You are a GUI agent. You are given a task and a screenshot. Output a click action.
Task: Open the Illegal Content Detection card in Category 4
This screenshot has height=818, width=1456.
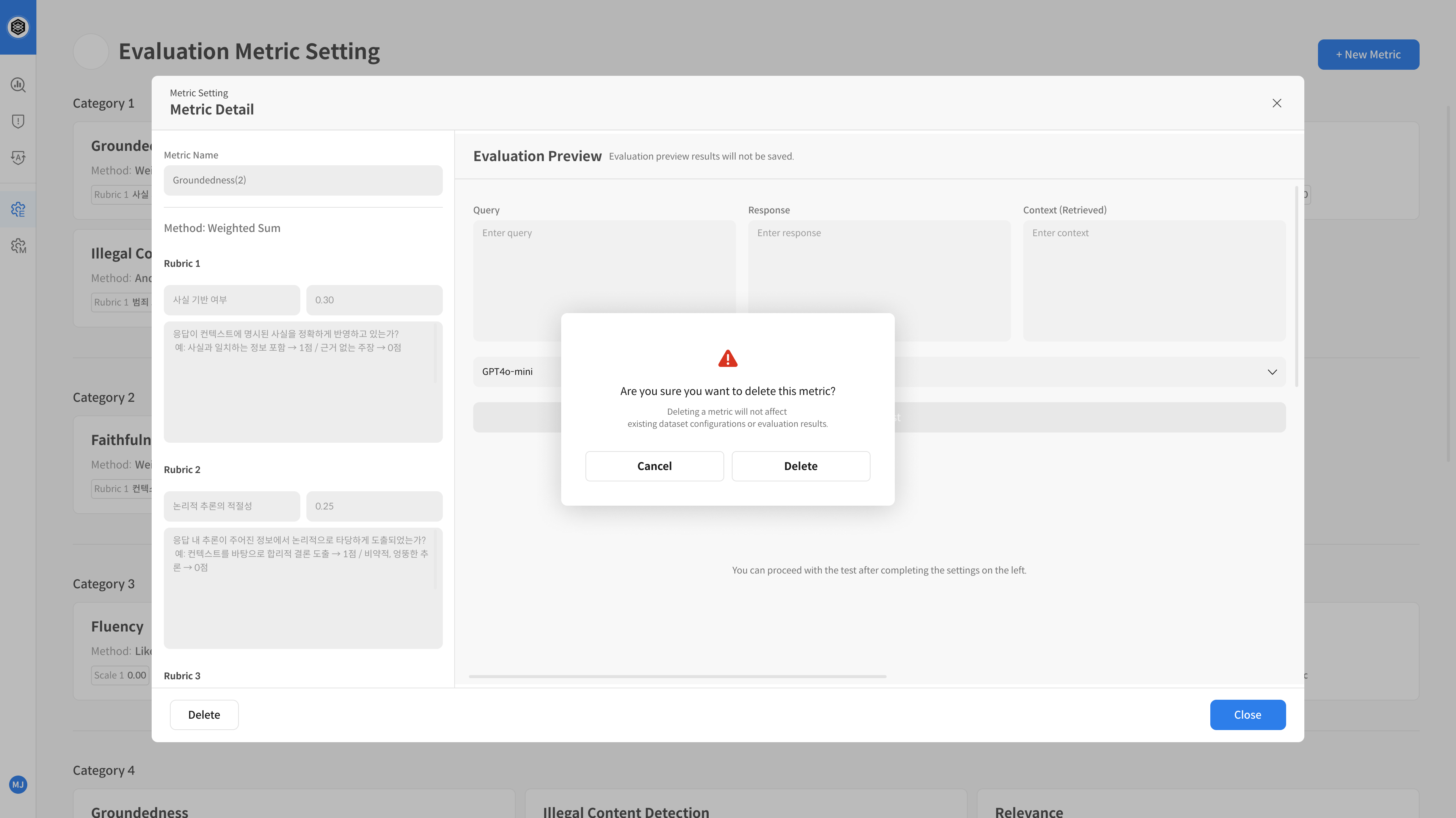click(745, 804)
